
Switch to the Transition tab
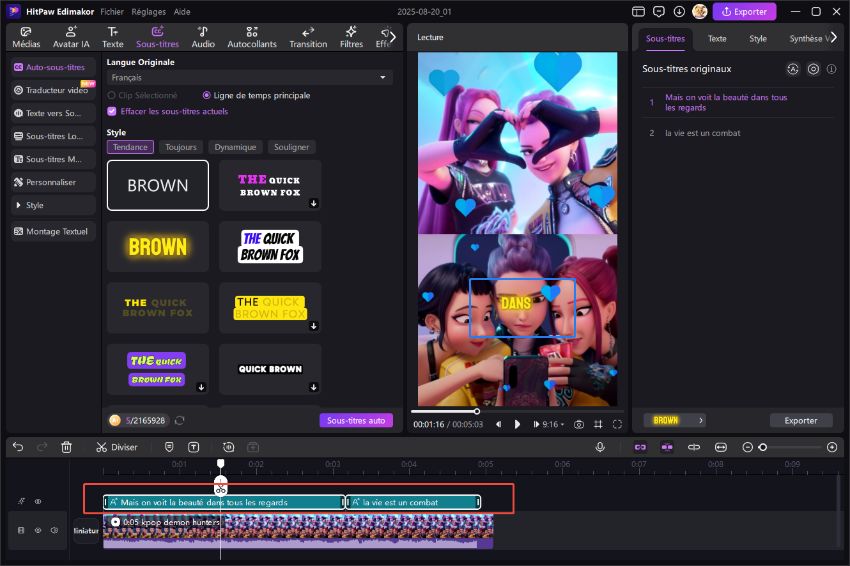tap(308, 37)
